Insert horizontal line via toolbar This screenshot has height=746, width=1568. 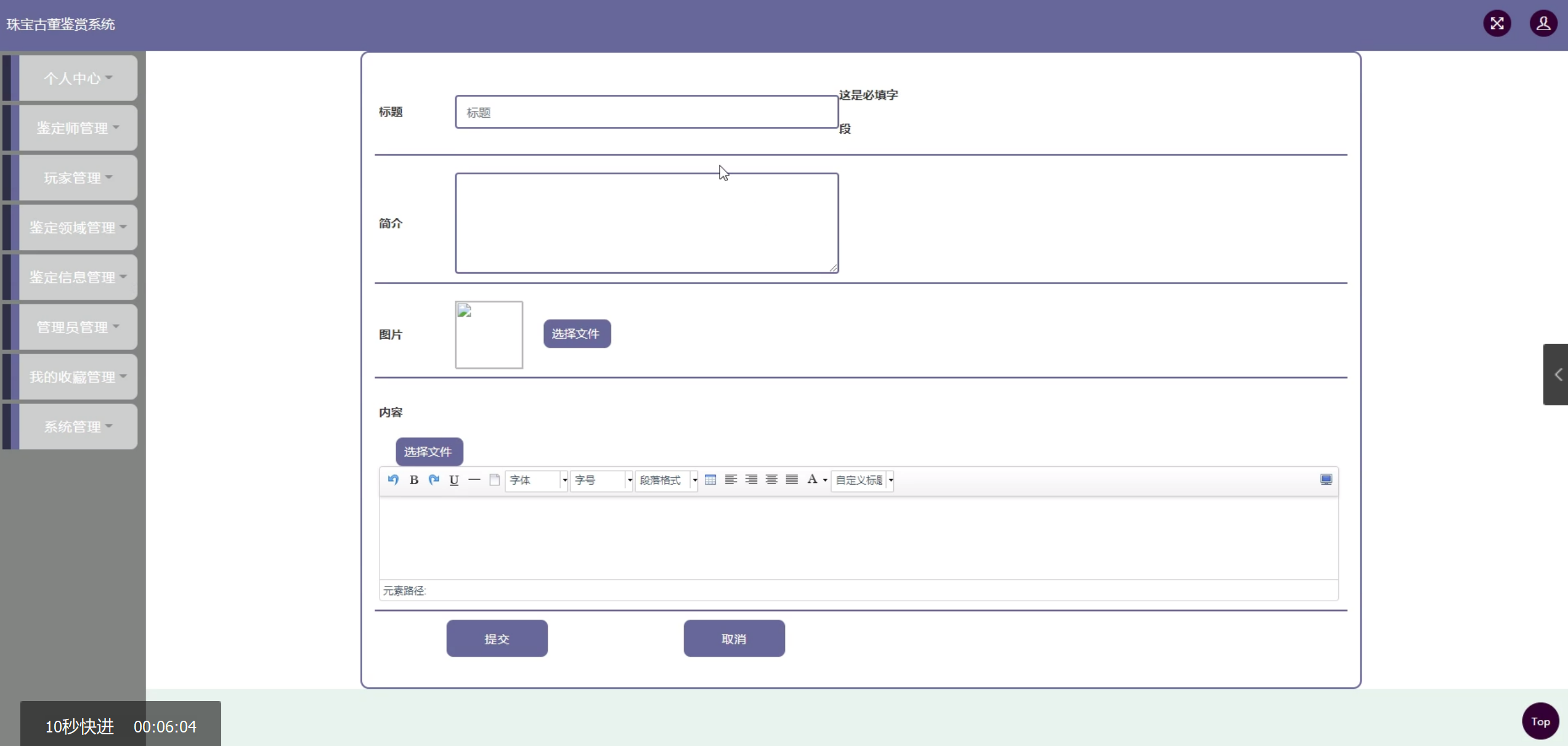474,480
